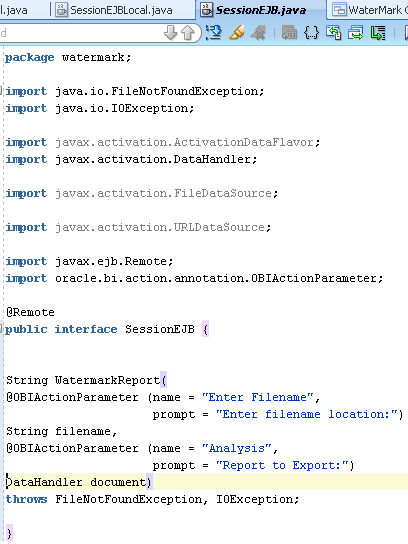
Task: Switch to the WaterMark tab
Action: (369, 10)
